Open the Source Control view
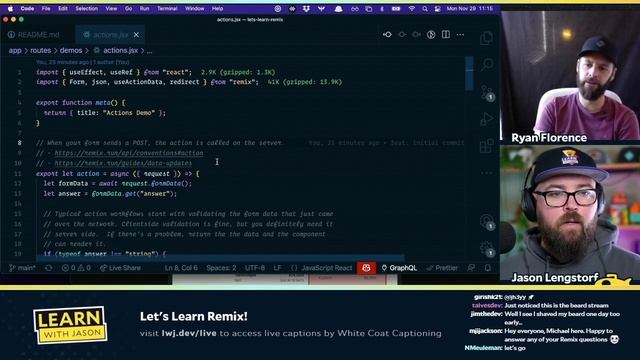Viewport: 640px width, 360px height. pos(487,93)
